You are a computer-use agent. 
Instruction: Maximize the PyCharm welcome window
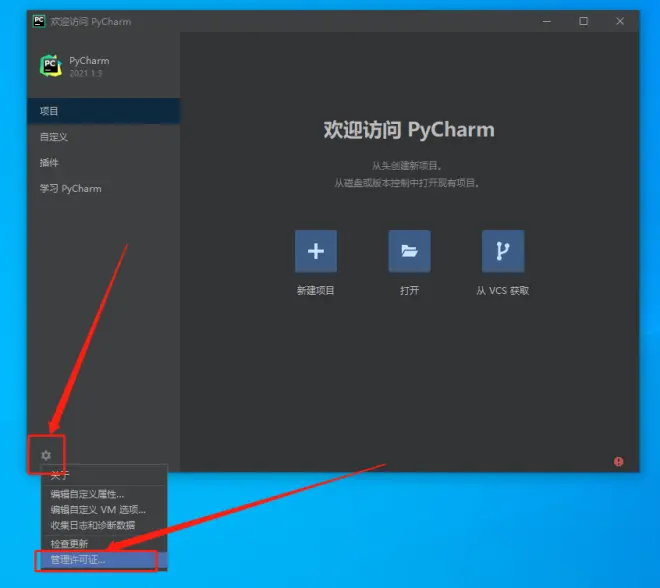583,21
